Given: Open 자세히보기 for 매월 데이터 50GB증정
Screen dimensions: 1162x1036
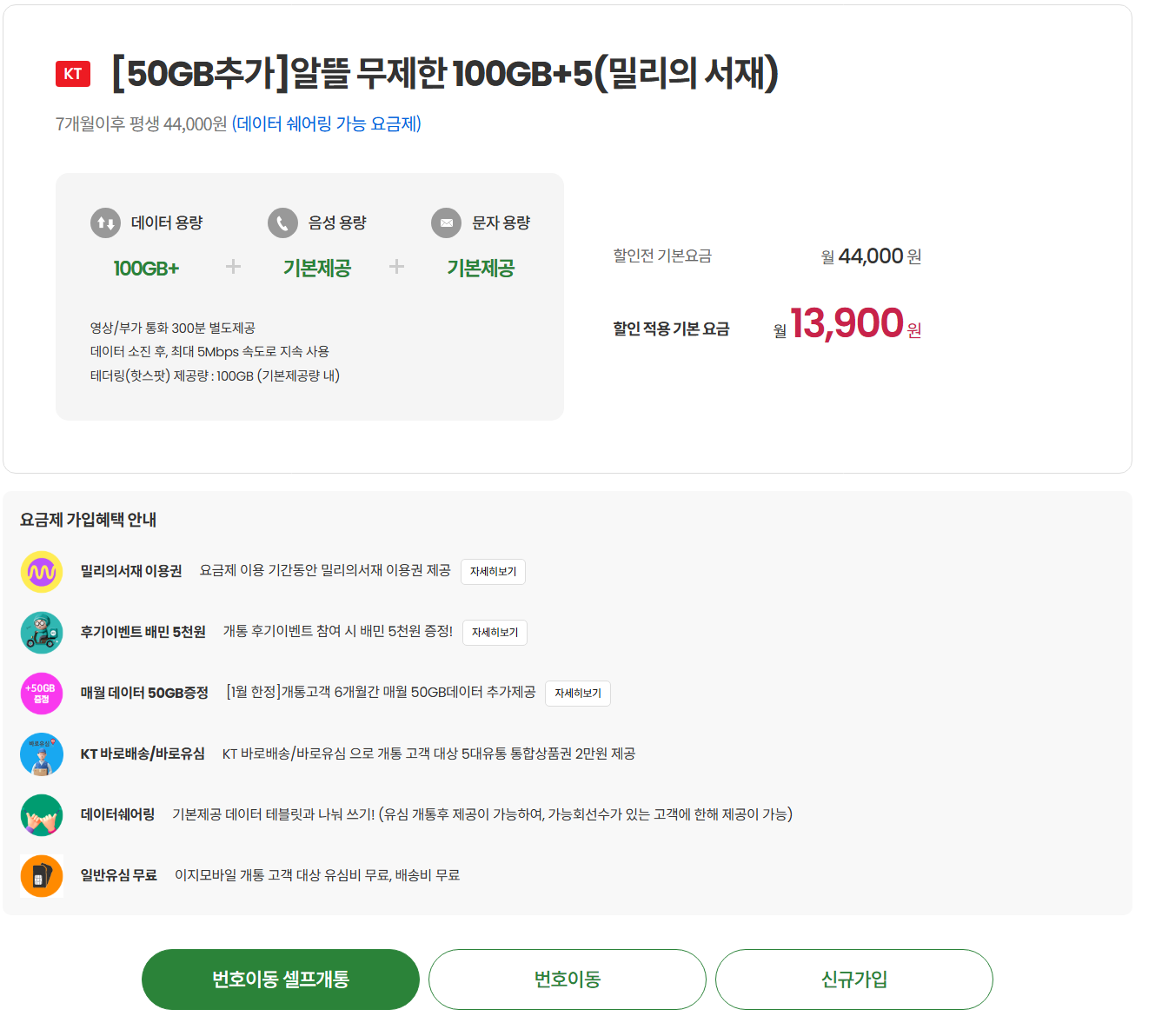Looking at the screenshot, I should pos(578,694).
